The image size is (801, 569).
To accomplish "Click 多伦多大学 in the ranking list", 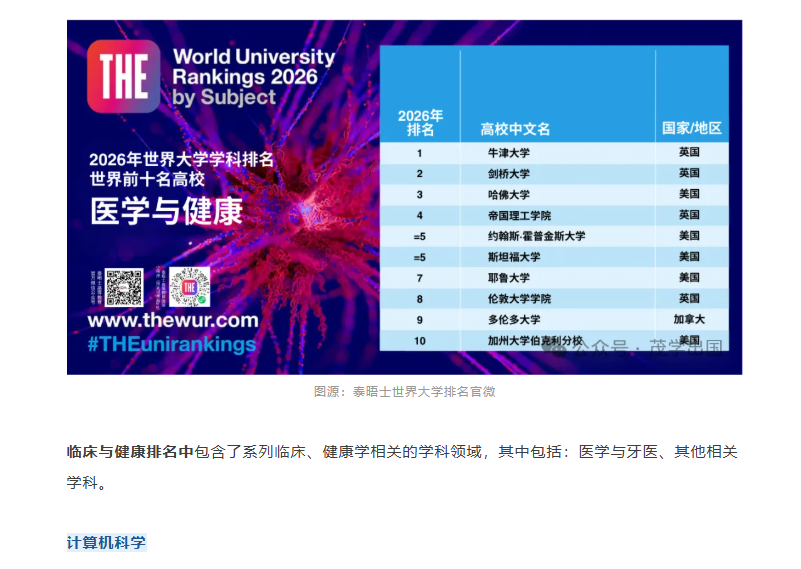I will click(514, 320).
